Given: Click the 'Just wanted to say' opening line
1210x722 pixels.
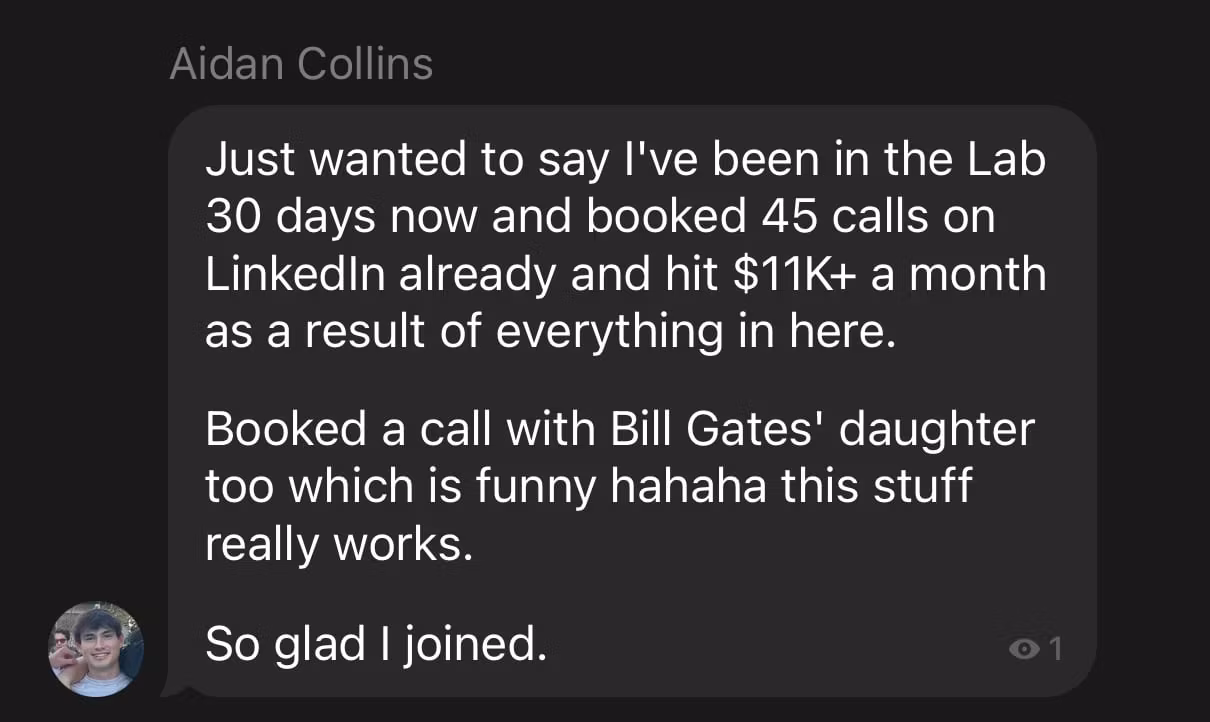Looking at the screenshot, I should click(400, 162).
